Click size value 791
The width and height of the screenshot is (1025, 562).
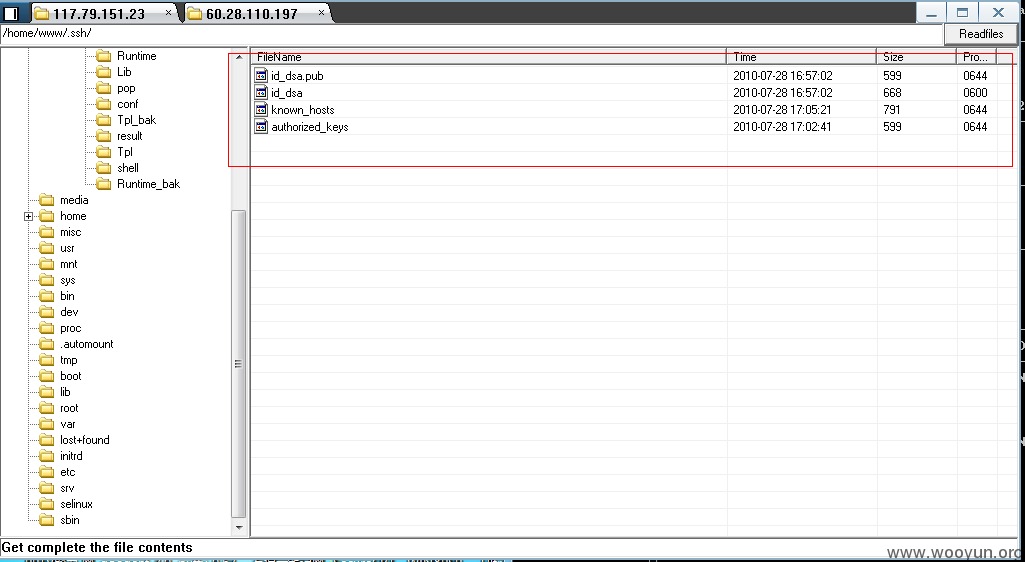tap(892, 110)
